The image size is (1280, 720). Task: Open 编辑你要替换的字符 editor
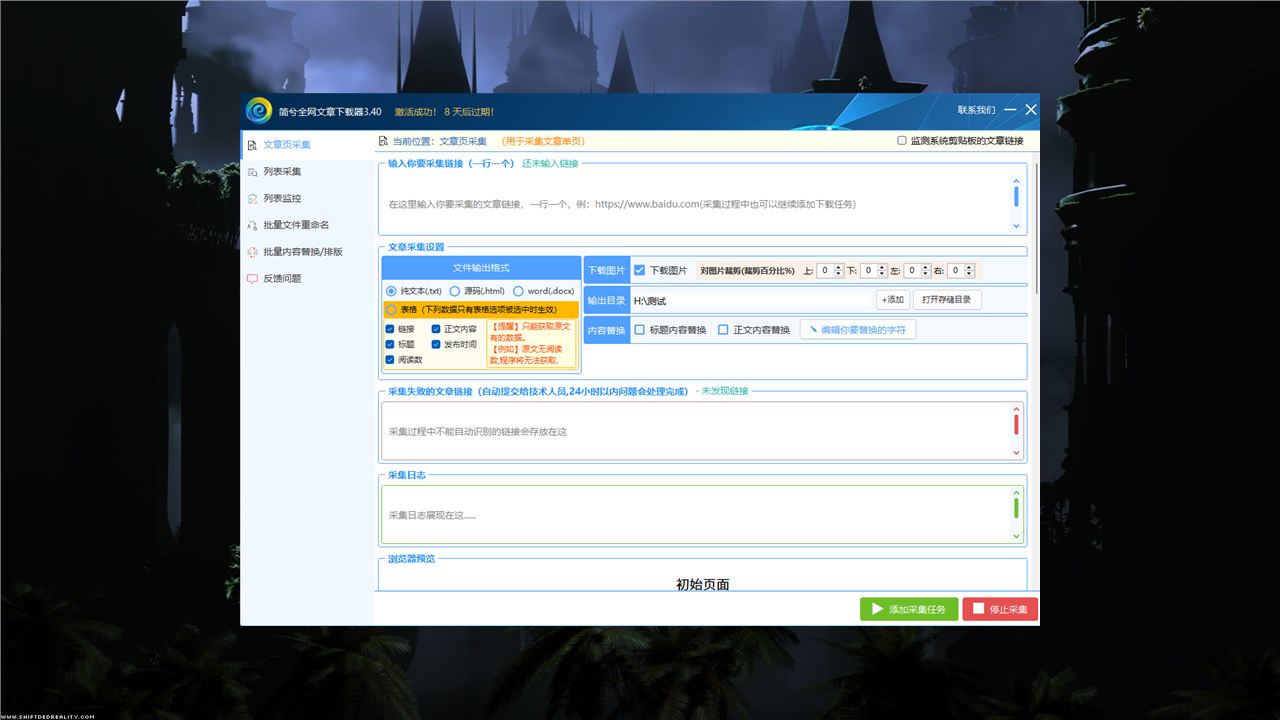pyautogui.click(x=857, y=330)
